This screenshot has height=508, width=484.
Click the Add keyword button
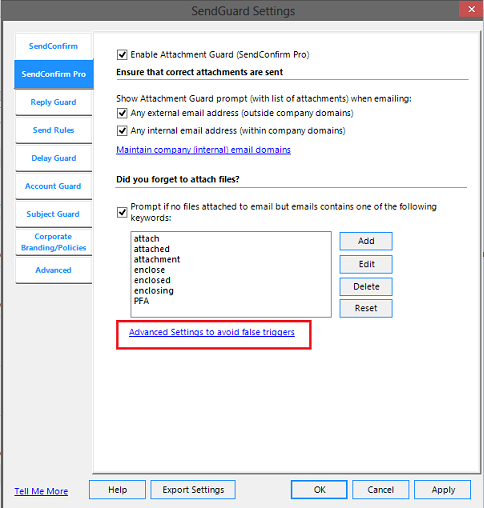coord(366,241)
